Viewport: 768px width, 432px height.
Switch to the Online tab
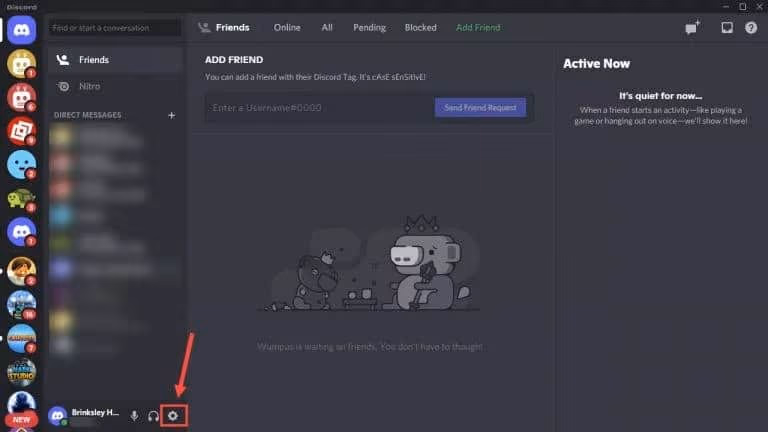(x=287, y=28)
